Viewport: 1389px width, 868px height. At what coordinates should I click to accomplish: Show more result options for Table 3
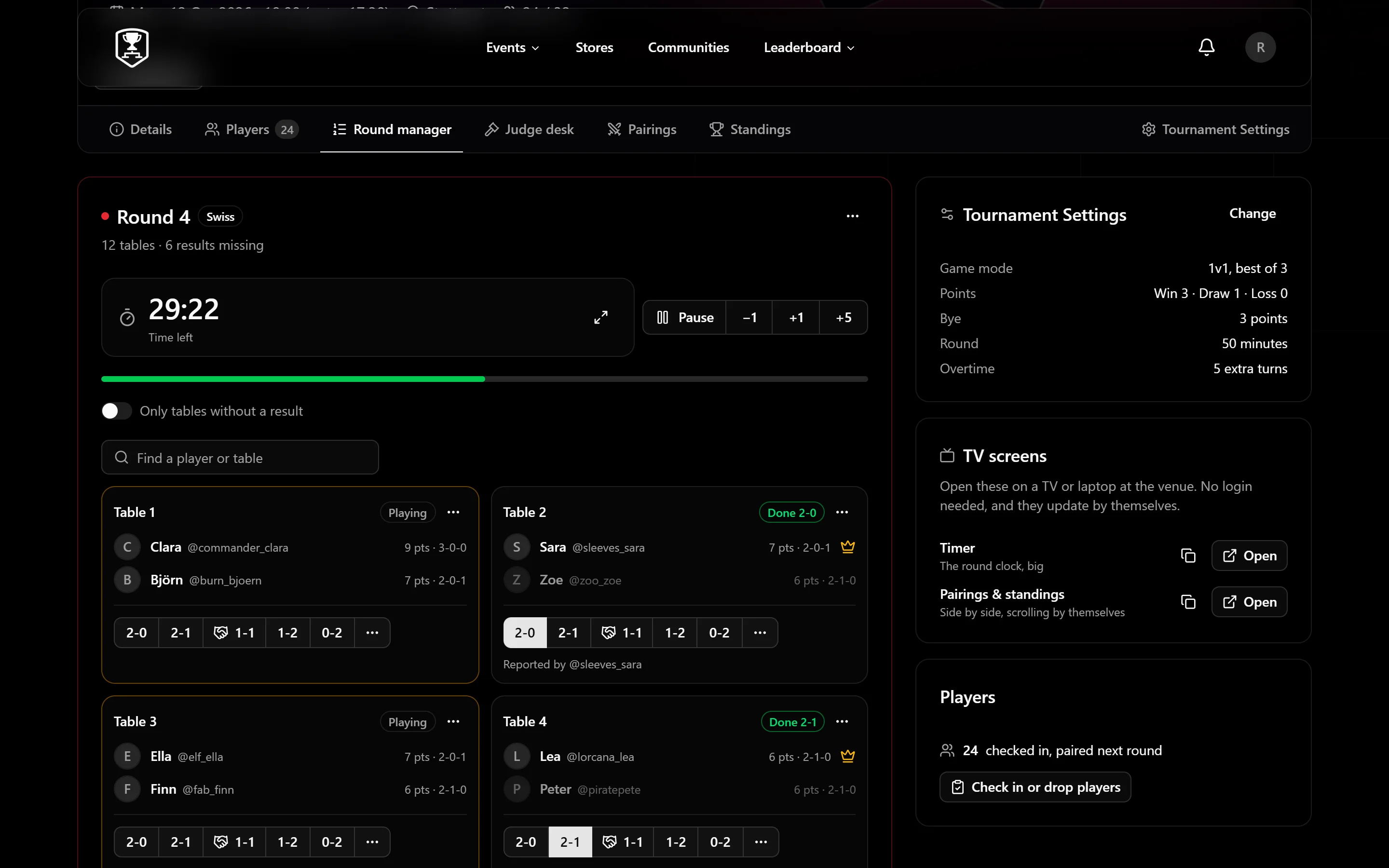372,842
